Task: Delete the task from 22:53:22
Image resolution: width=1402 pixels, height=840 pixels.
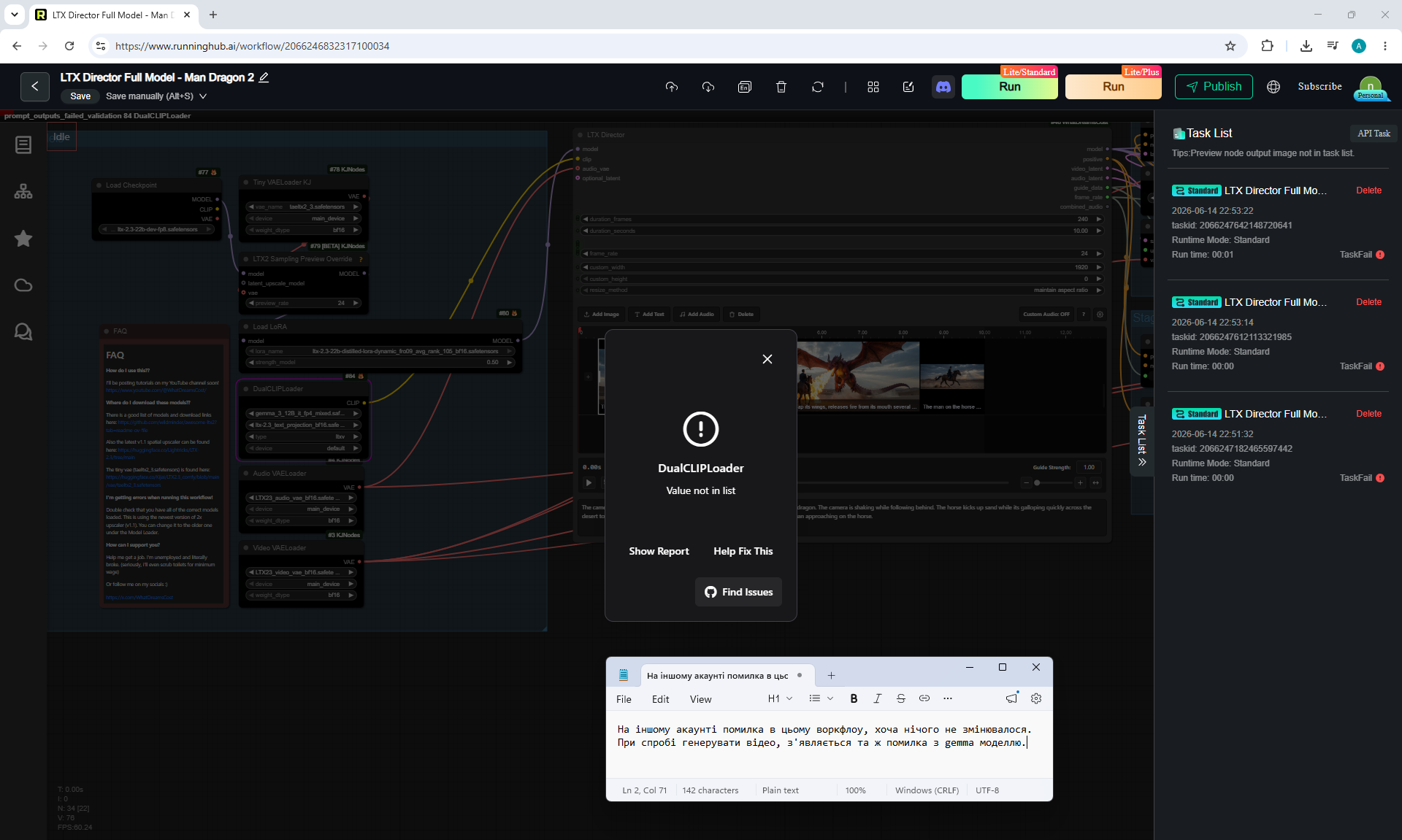Action: (x=1368, y=190)
